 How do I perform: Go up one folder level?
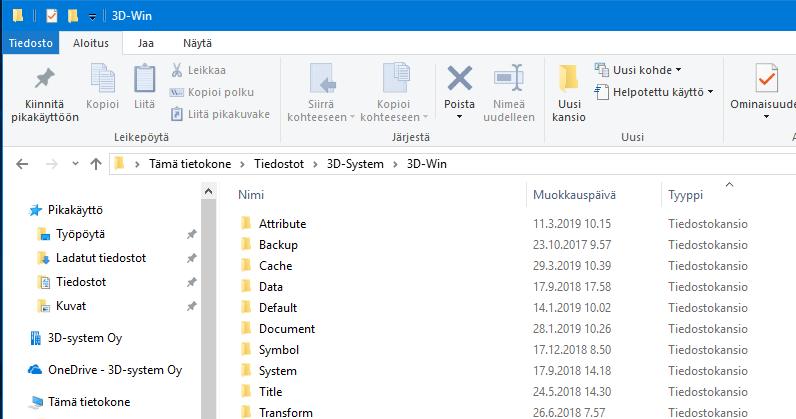(x=96, y=164)
